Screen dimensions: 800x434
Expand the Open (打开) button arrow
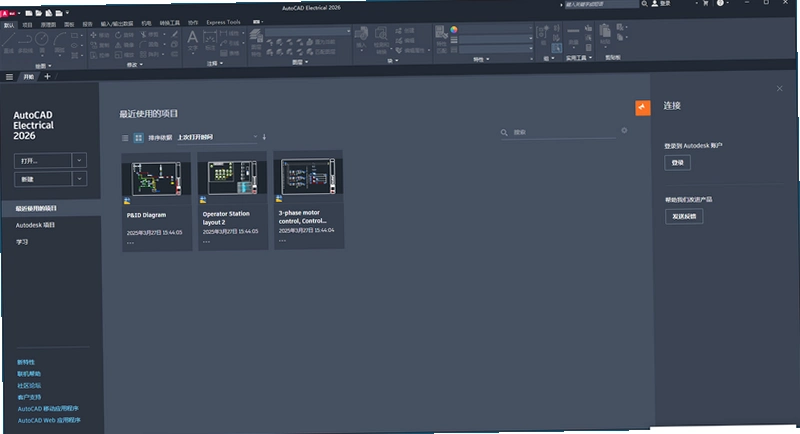[79, 161]
